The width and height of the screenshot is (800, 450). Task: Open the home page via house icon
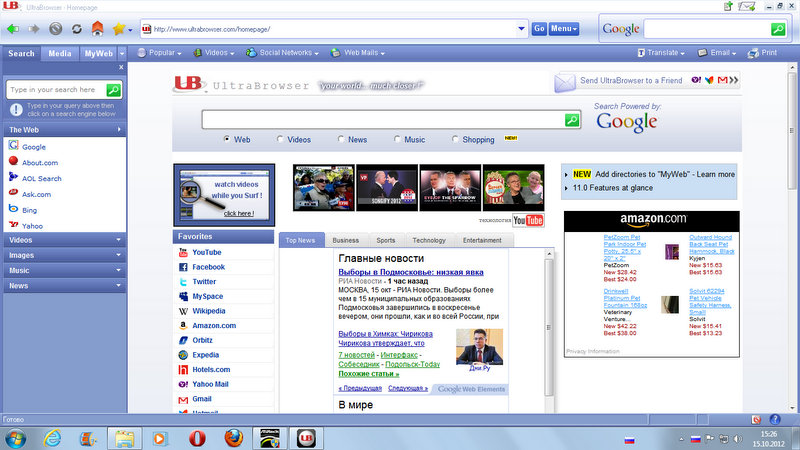(x=97, y=28)
